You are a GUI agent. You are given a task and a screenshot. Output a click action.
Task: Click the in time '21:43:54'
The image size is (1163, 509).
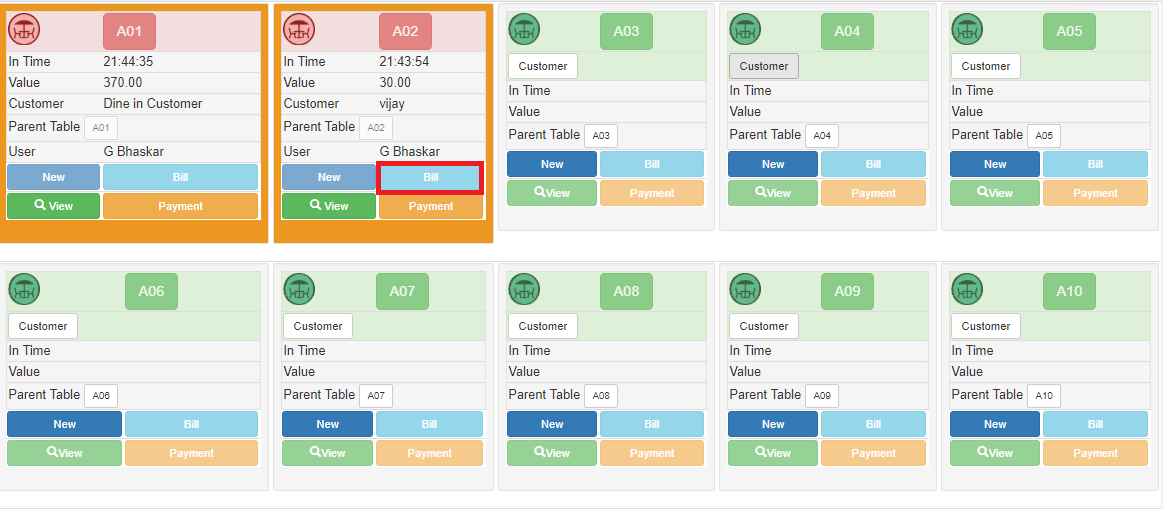[x=404, y=62]
